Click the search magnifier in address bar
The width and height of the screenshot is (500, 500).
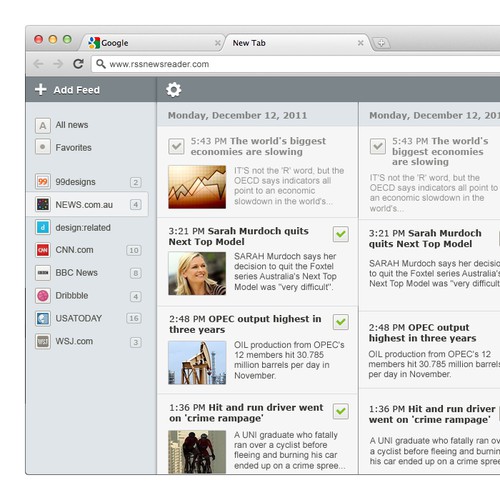101,64
